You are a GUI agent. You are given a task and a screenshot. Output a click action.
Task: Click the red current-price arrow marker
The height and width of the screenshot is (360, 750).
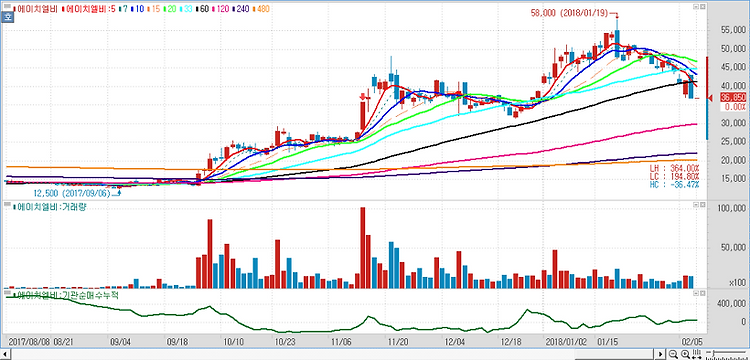710,98
